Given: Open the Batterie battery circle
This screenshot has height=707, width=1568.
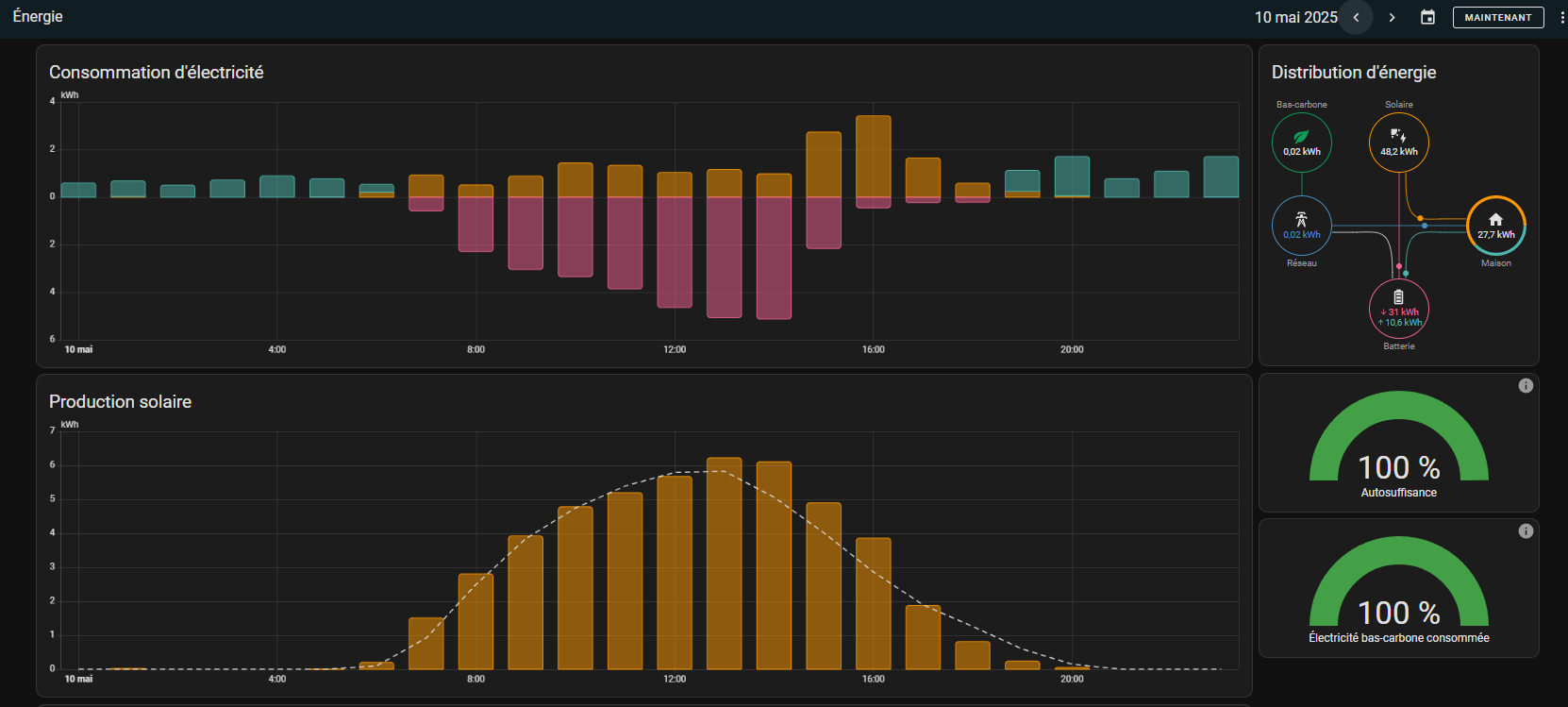Looking at the screenshot, I should tap(1398, 309).
